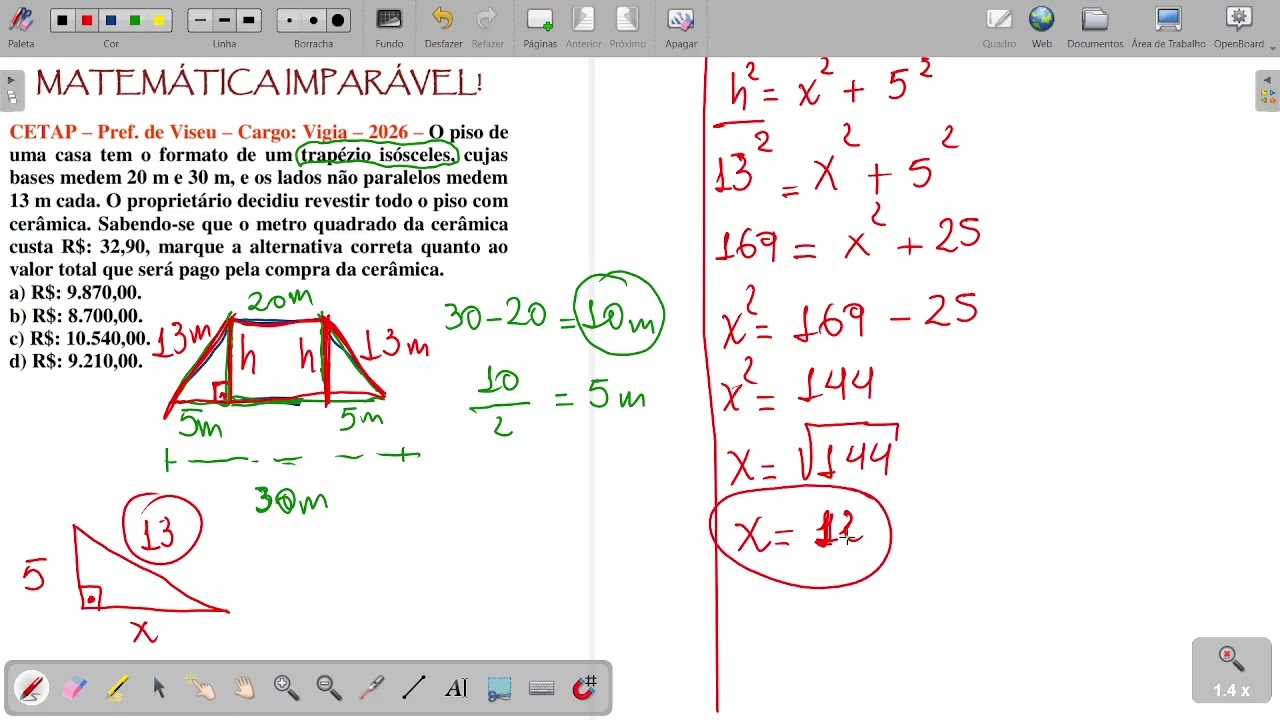This screenshot has height=720, width=1280.
Task: Switch to Quadro board mode
Action: (x=999, y=27)
